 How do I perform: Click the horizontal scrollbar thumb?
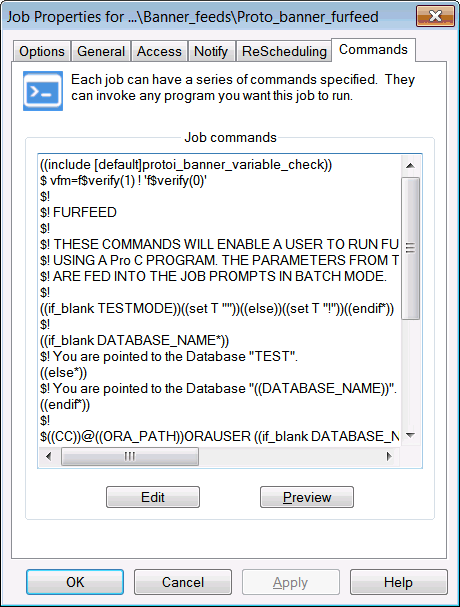click(x=130, y=456)
